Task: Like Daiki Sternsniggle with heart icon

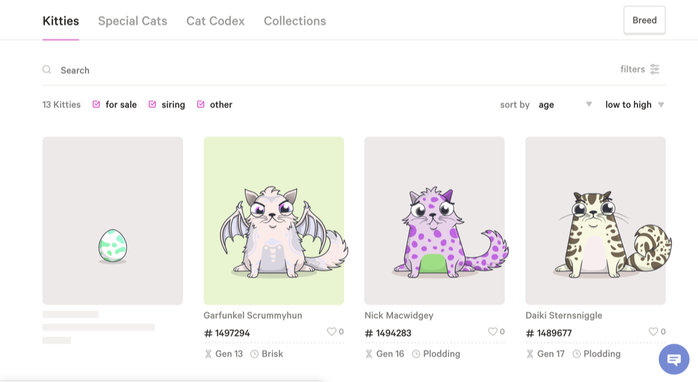Action: (653, 332)
